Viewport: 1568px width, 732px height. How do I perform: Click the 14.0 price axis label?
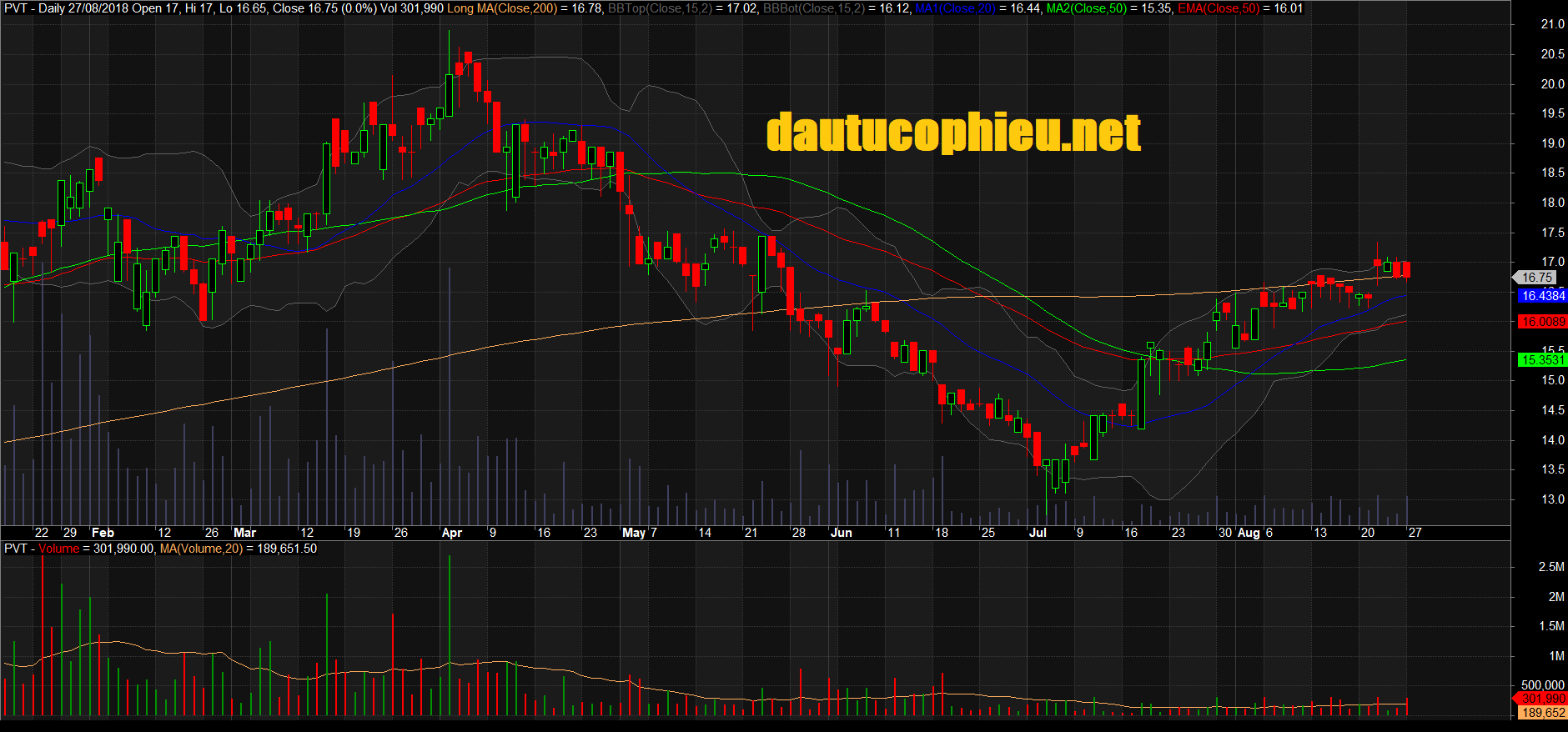1552,440
